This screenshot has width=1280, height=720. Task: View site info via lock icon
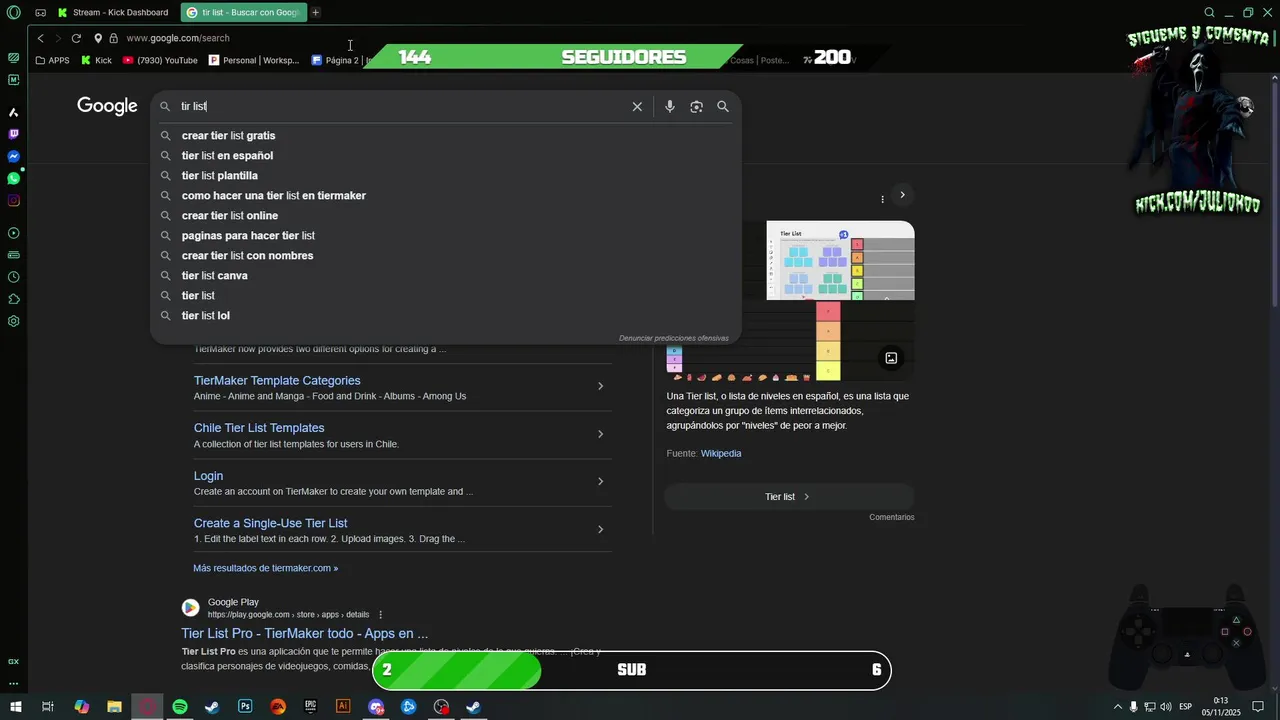pyautogui.click(x=113, y=38)
